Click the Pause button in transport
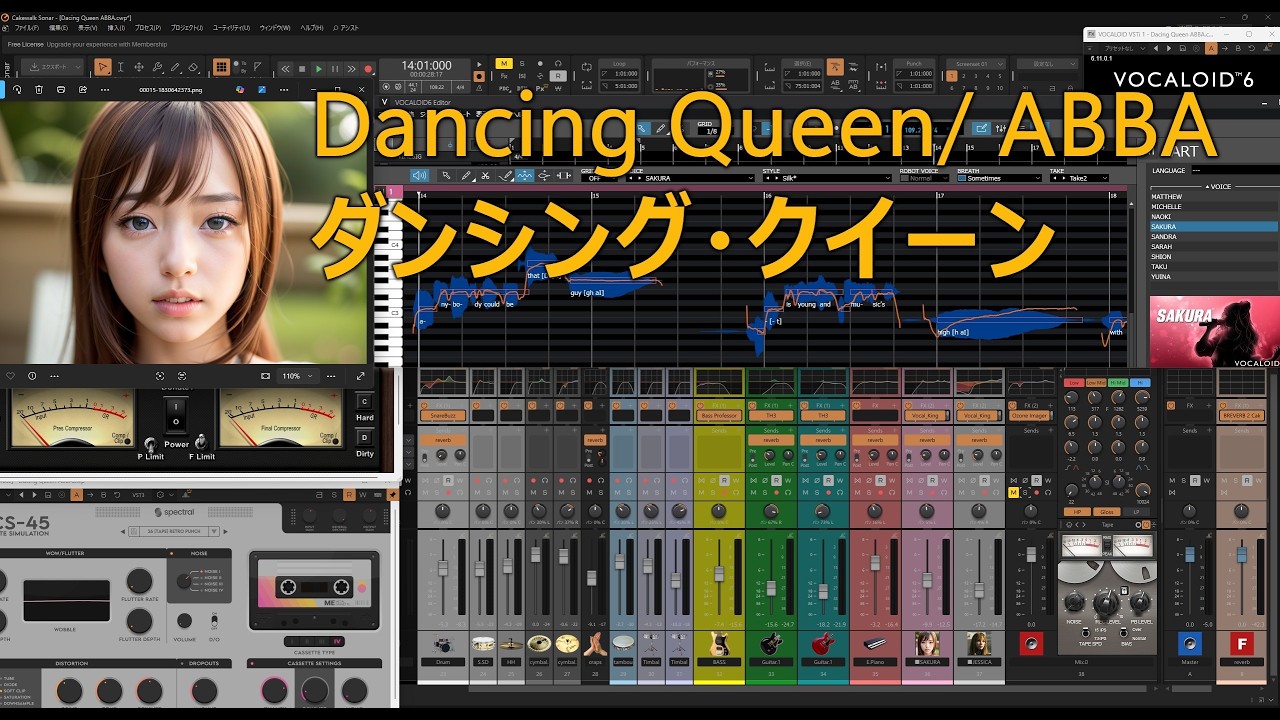 tap(335, 69)
